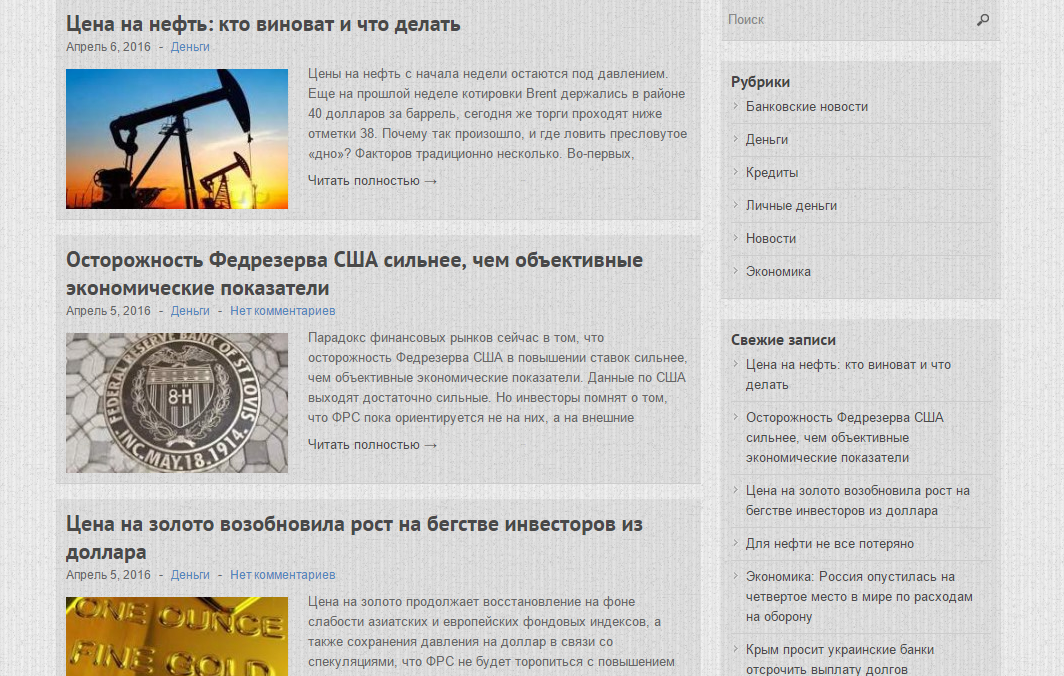Open recent post 'Цена на нефть: кто виноват' in sidebar
This screenshot has width=1064, height=676.
point(848,375)
